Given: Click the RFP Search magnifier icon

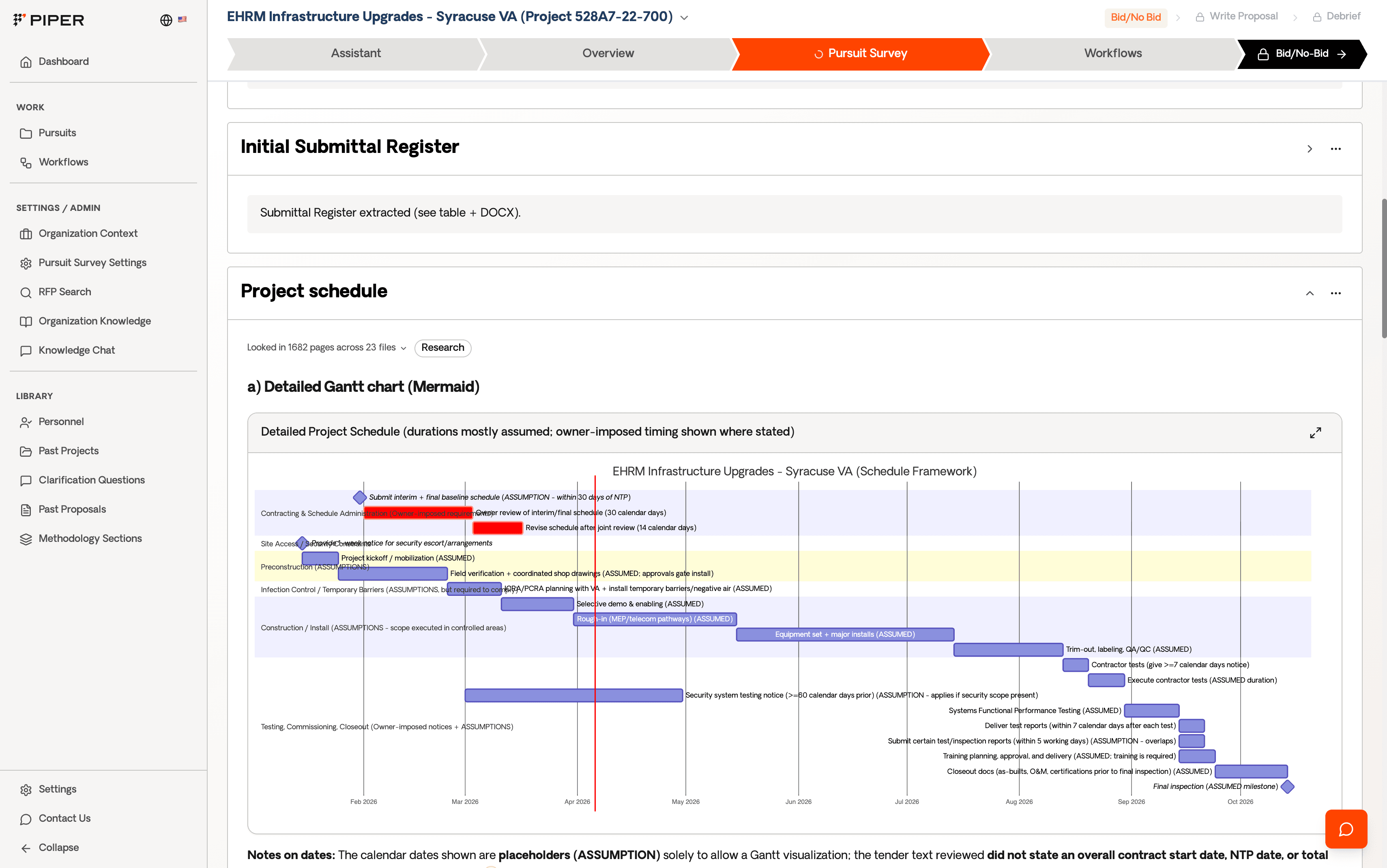Looking at the screenshot, I should [x=26, y=292].
